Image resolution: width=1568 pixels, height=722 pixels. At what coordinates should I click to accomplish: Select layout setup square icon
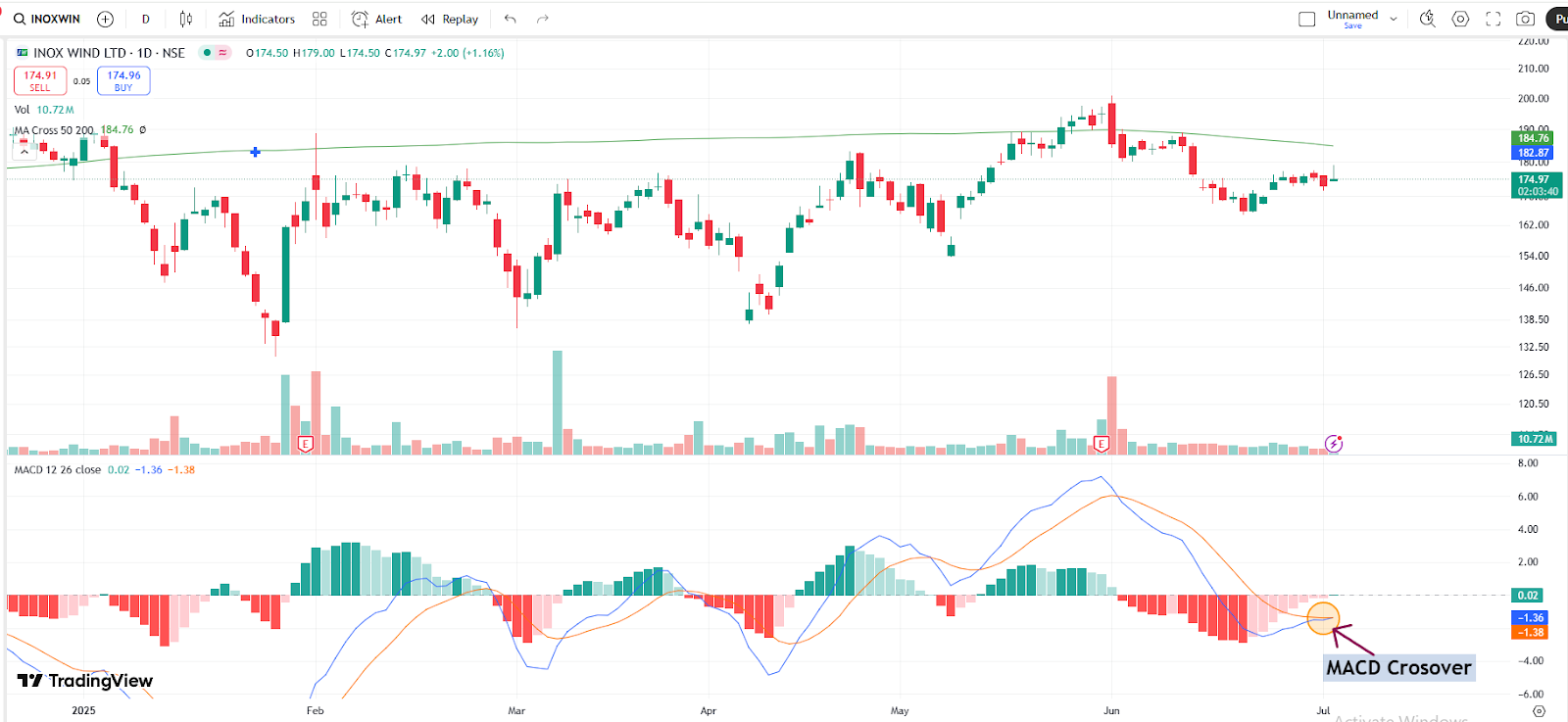(1306, 19)
